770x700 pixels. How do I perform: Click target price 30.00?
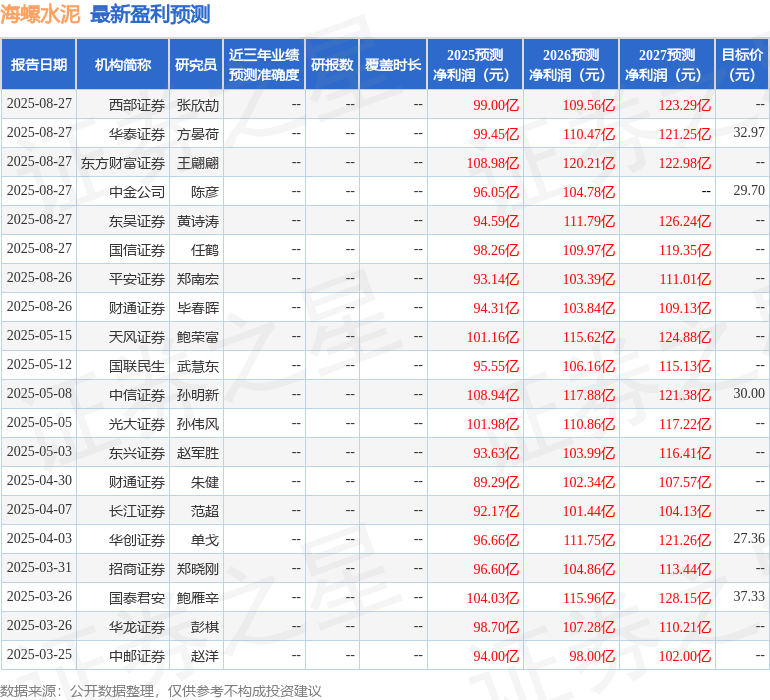tap(749, 393)
